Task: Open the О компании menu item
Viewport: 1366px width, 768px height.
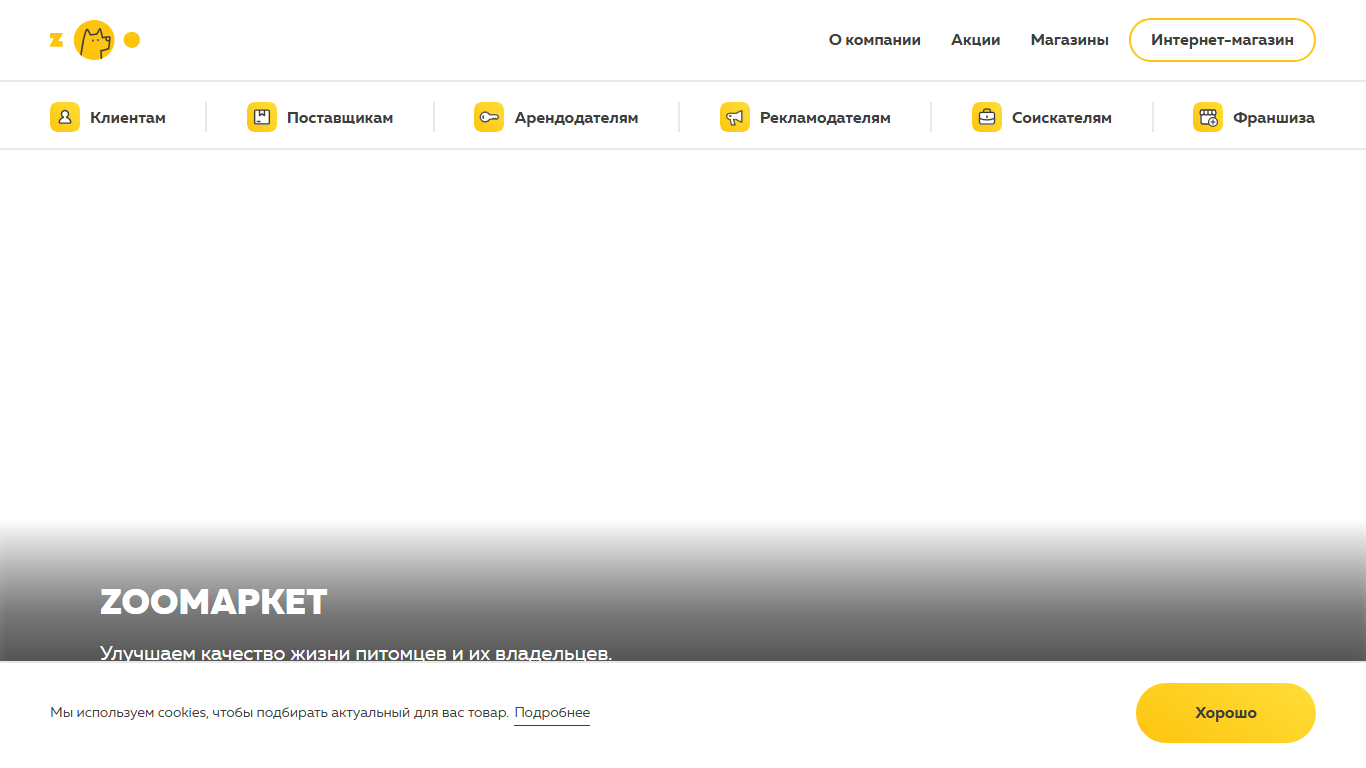Action: coord(875,40)
